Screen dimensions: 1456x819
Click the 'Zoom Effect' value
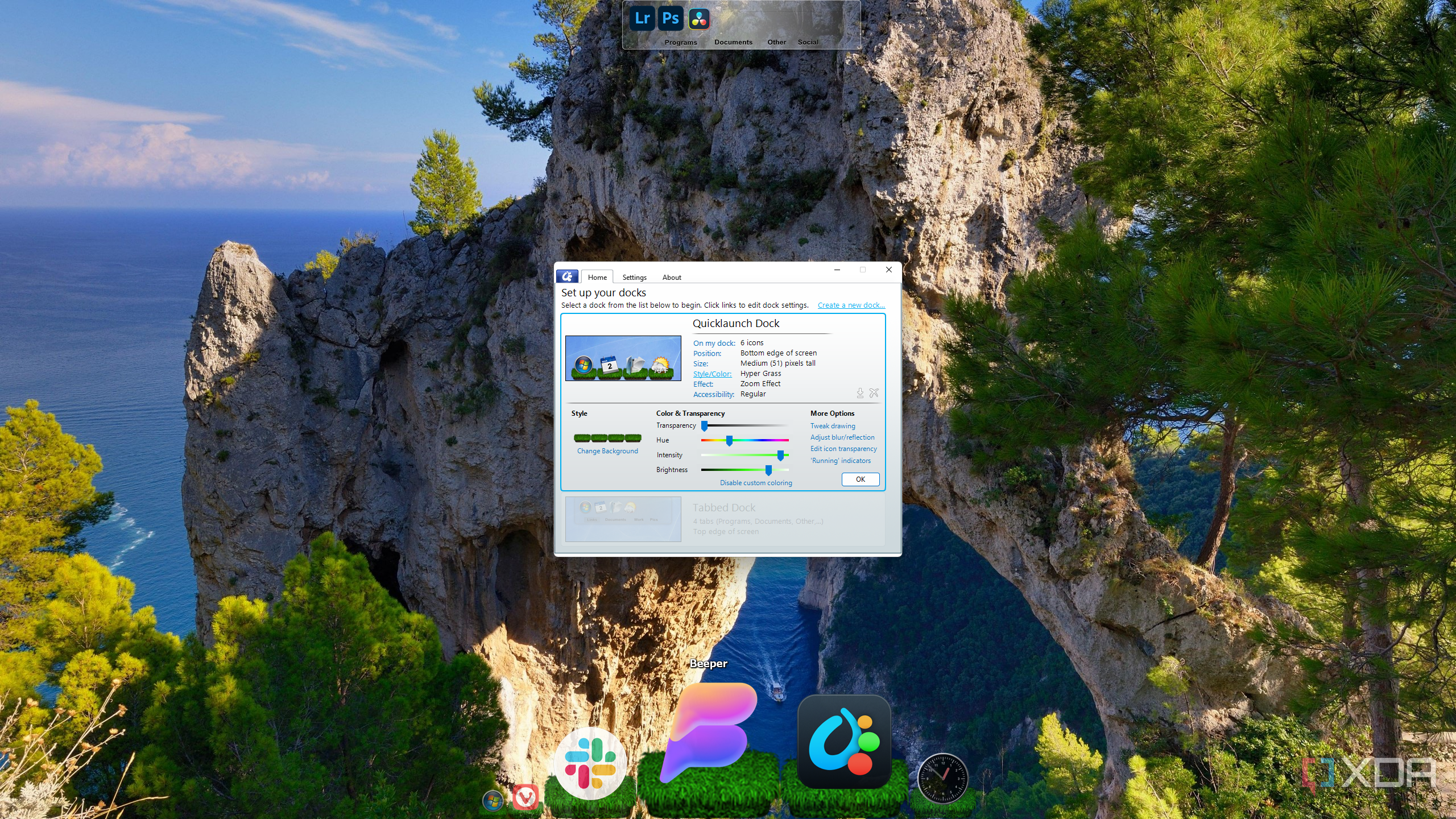click(x=760, y=384)
